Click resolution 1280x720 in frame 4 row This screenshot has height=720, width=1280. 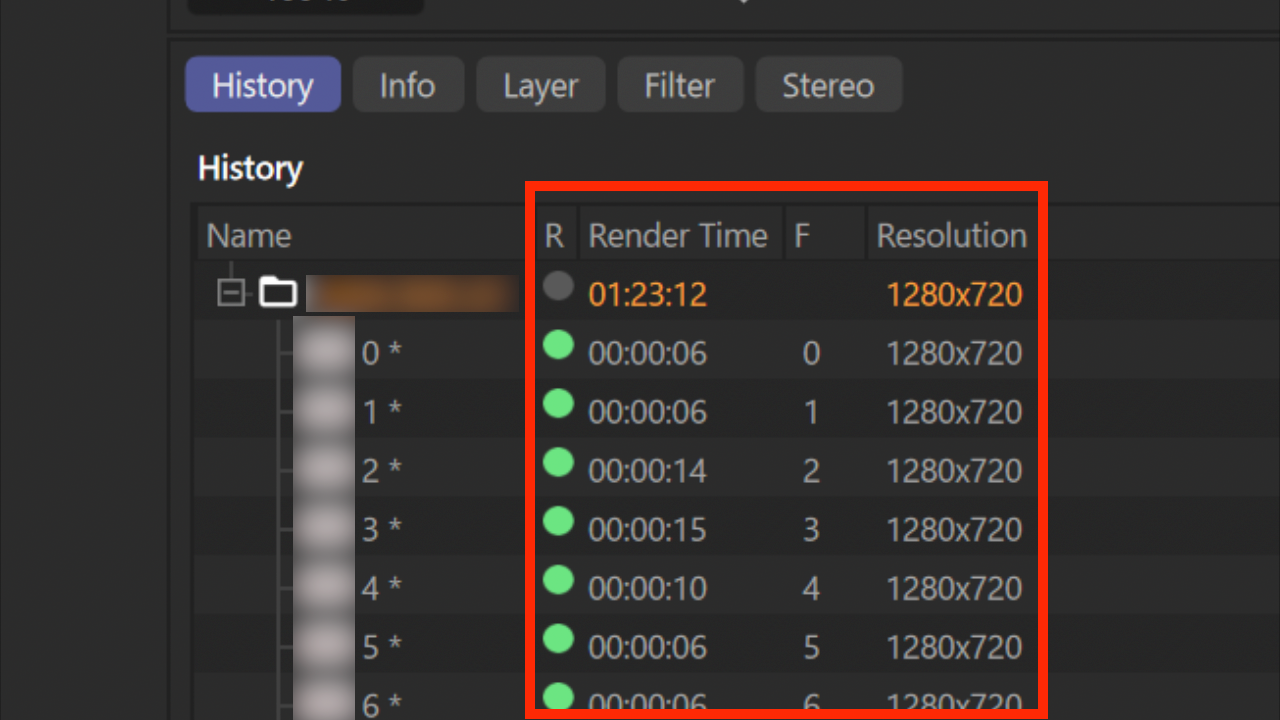954,588
